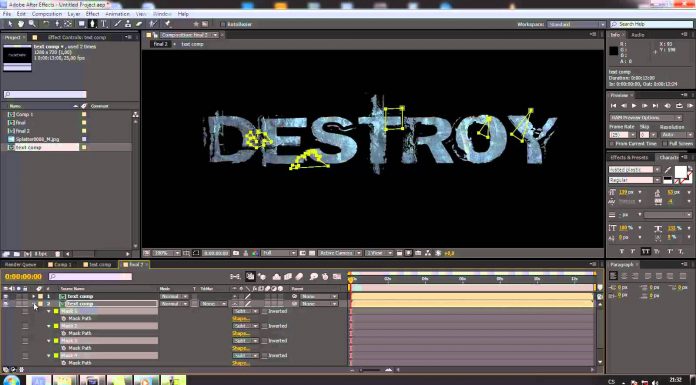Click the loop options icon in Preview
The height and width of the screenshot is (385, 696).
(679, 106)
